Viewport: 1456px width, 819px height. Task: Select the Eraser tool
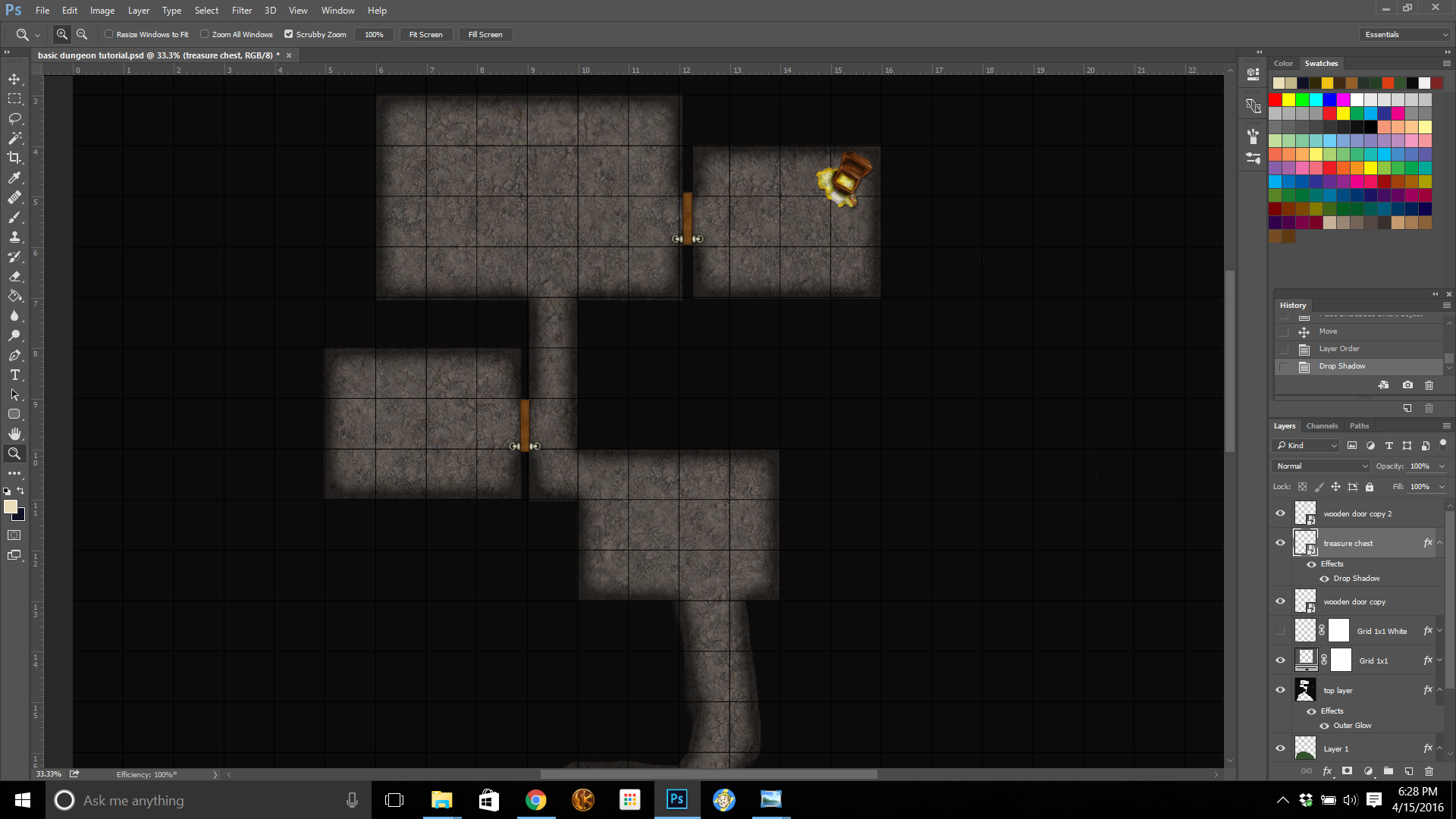click(x=14, y=276)
